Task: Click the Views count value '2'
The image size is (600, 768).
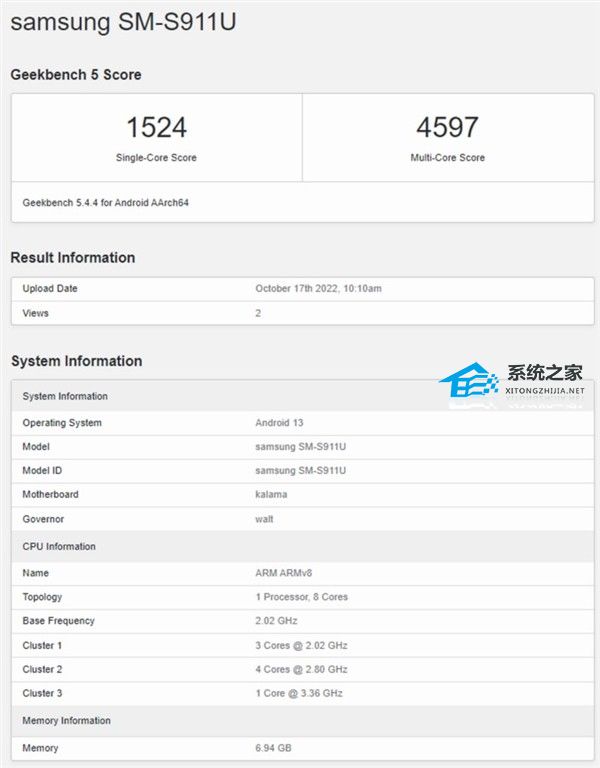Action: tap(258, 313)
